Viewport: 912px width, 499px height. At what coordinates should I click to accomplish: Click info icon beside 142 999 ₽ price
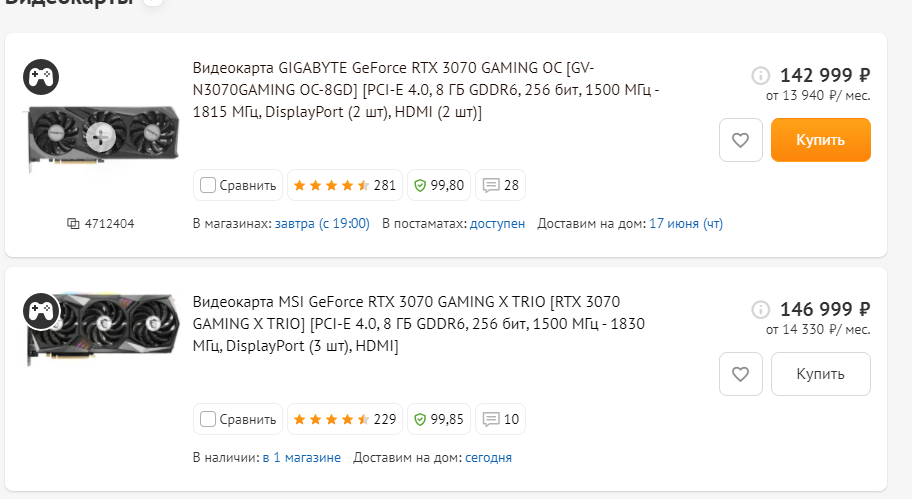(760, 76)
